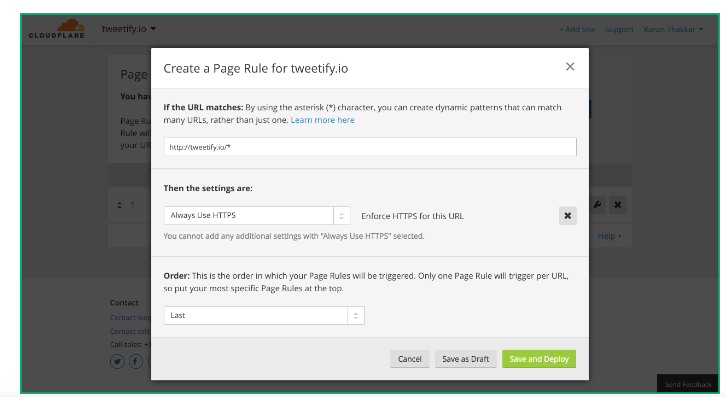Open the Cloudflare logo home link
726x397 pixels.
click(x=56, y=29)
